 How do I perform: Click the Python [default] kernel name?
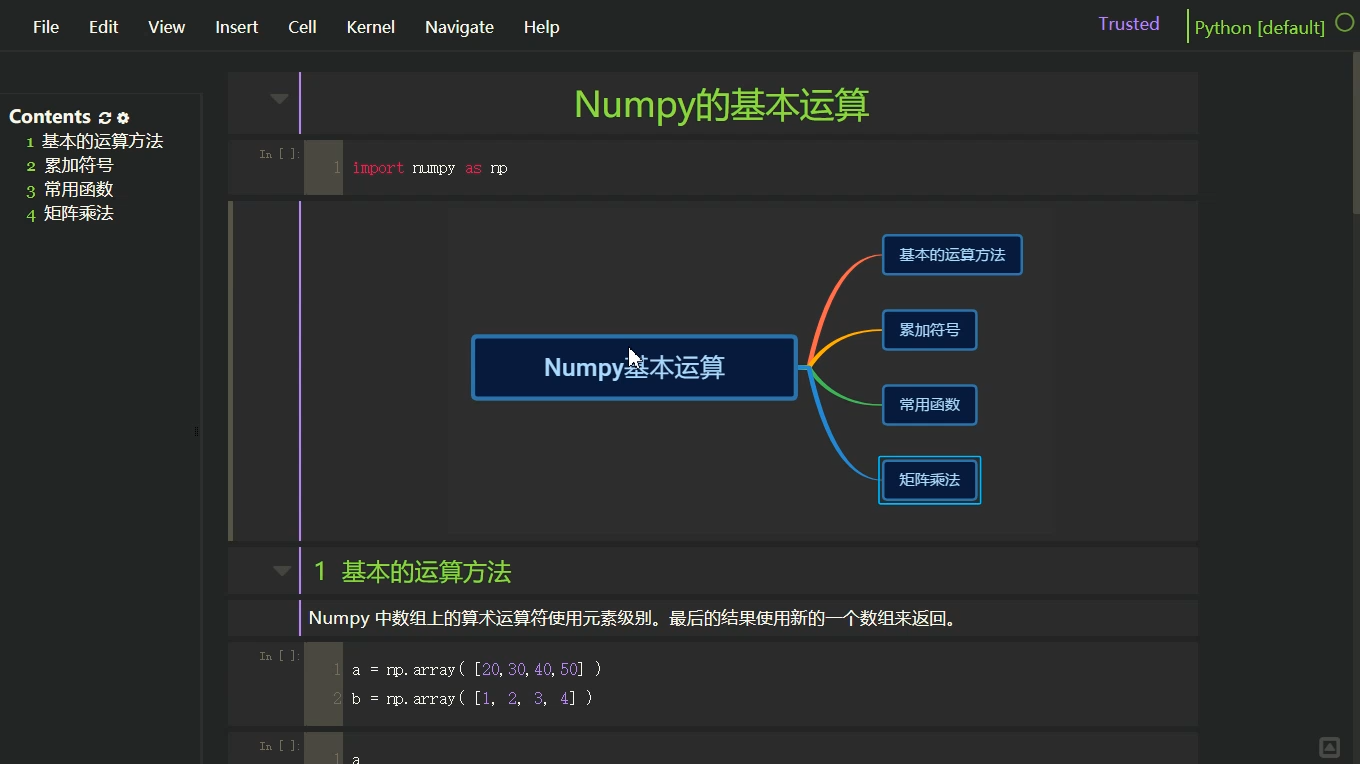1259,27
